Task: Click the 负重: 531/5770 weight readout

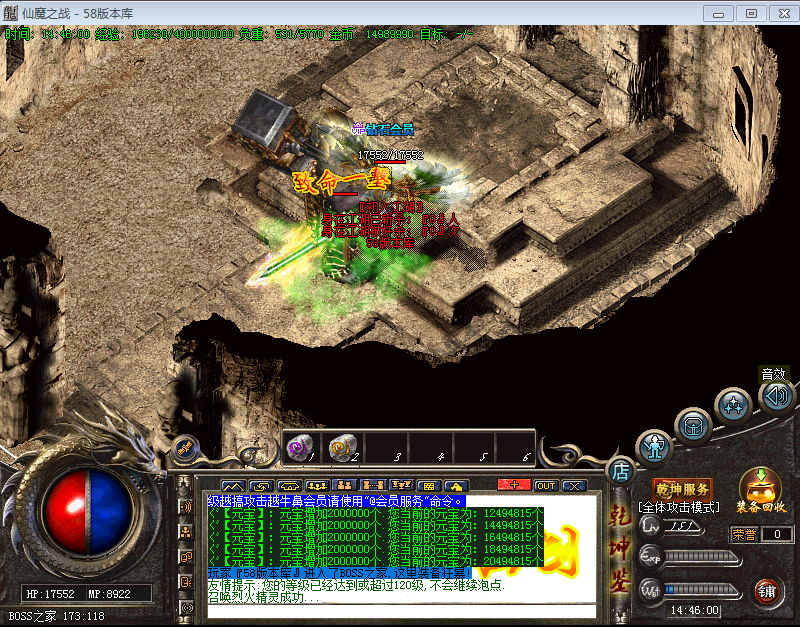Action: point(281,34)
